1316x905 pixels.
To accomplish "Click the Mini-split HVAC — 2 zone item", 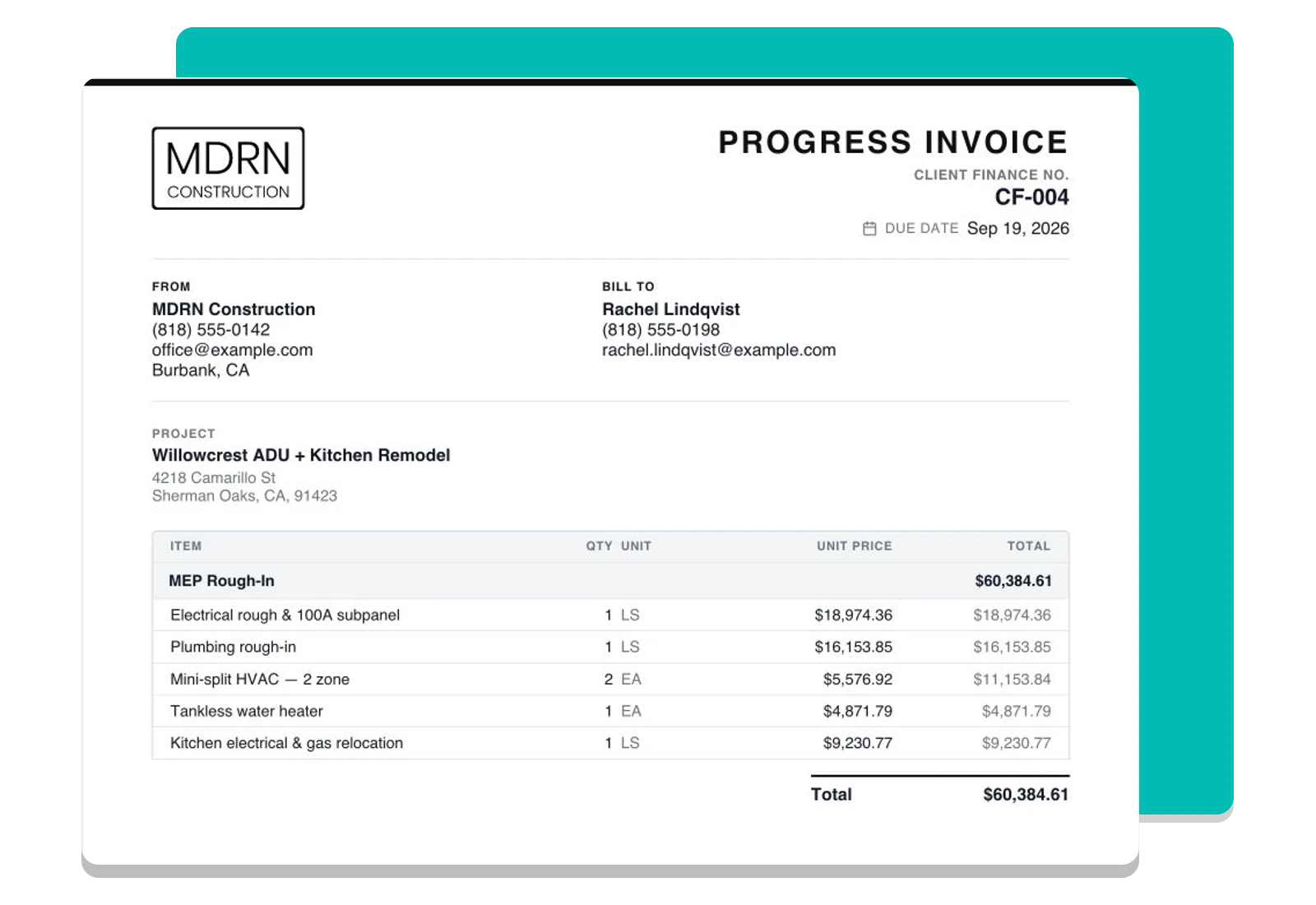I will (260, 680).
